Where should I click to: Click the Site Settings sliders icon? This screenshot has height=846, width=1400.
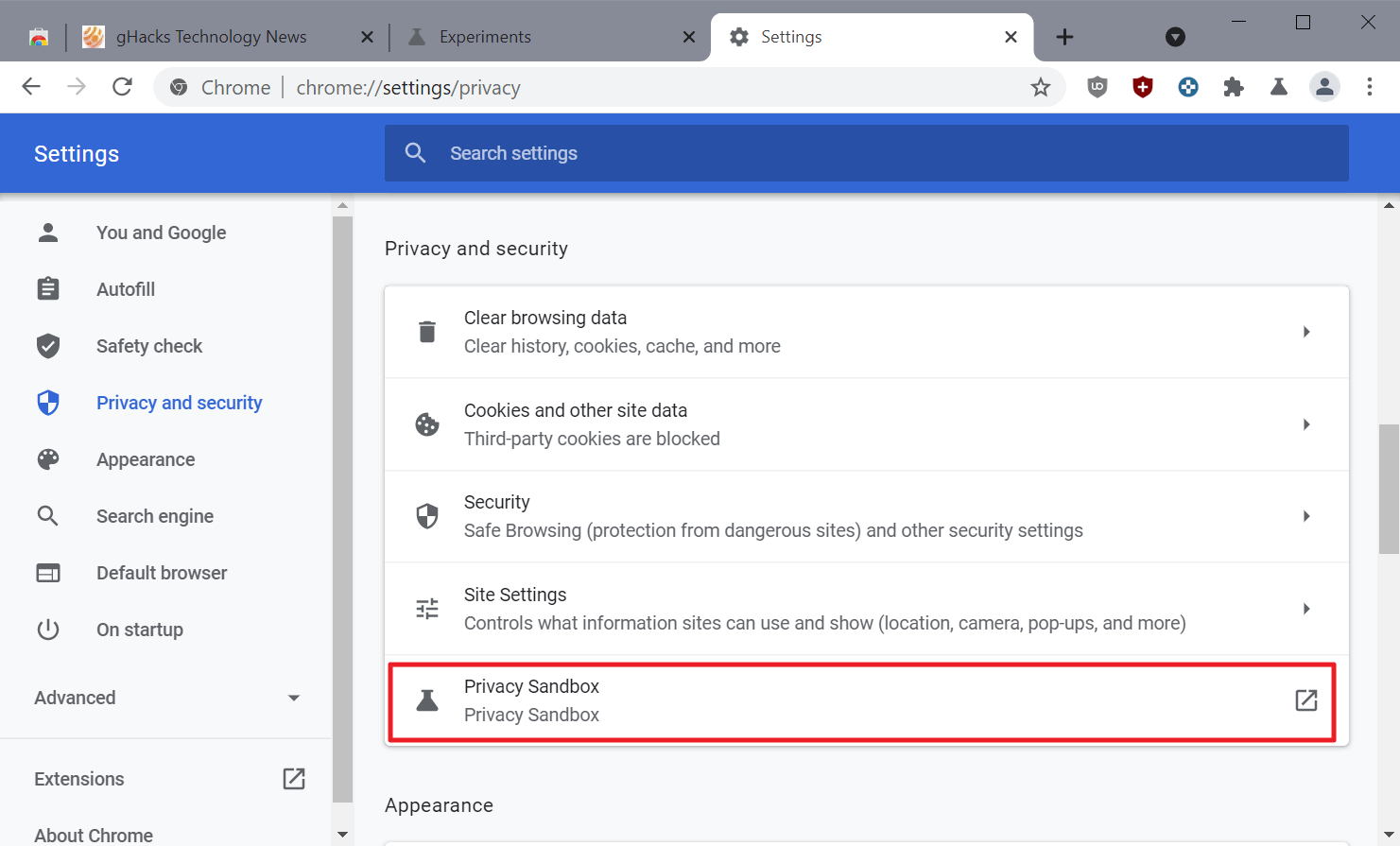427,609
